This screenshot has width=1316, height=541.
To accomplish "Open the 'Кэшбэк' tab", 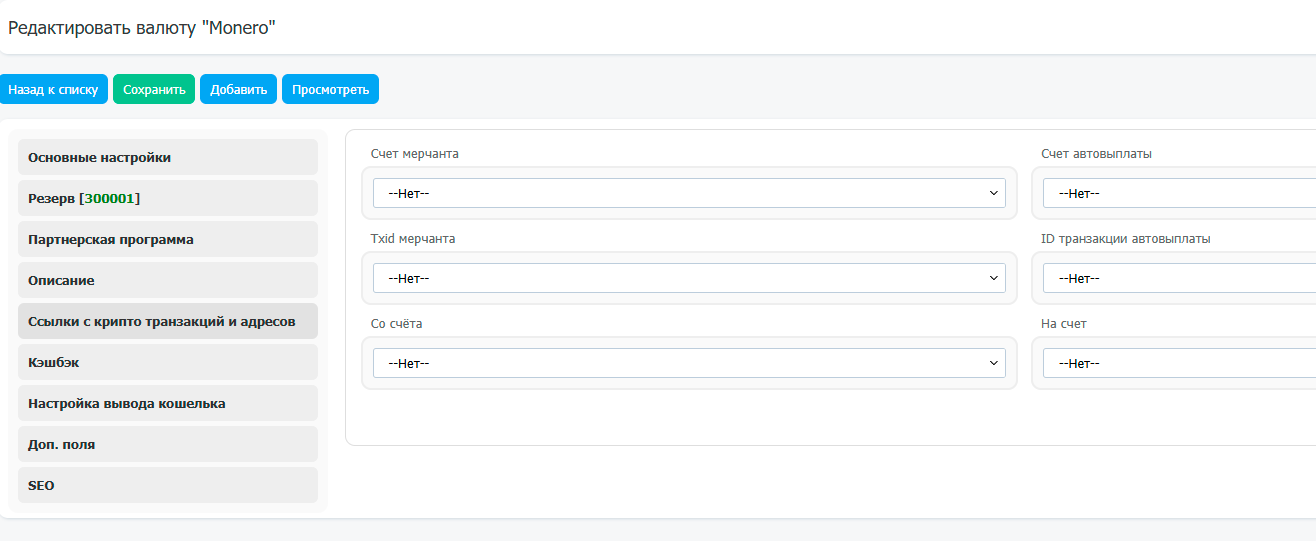I will tap(168, 362).
